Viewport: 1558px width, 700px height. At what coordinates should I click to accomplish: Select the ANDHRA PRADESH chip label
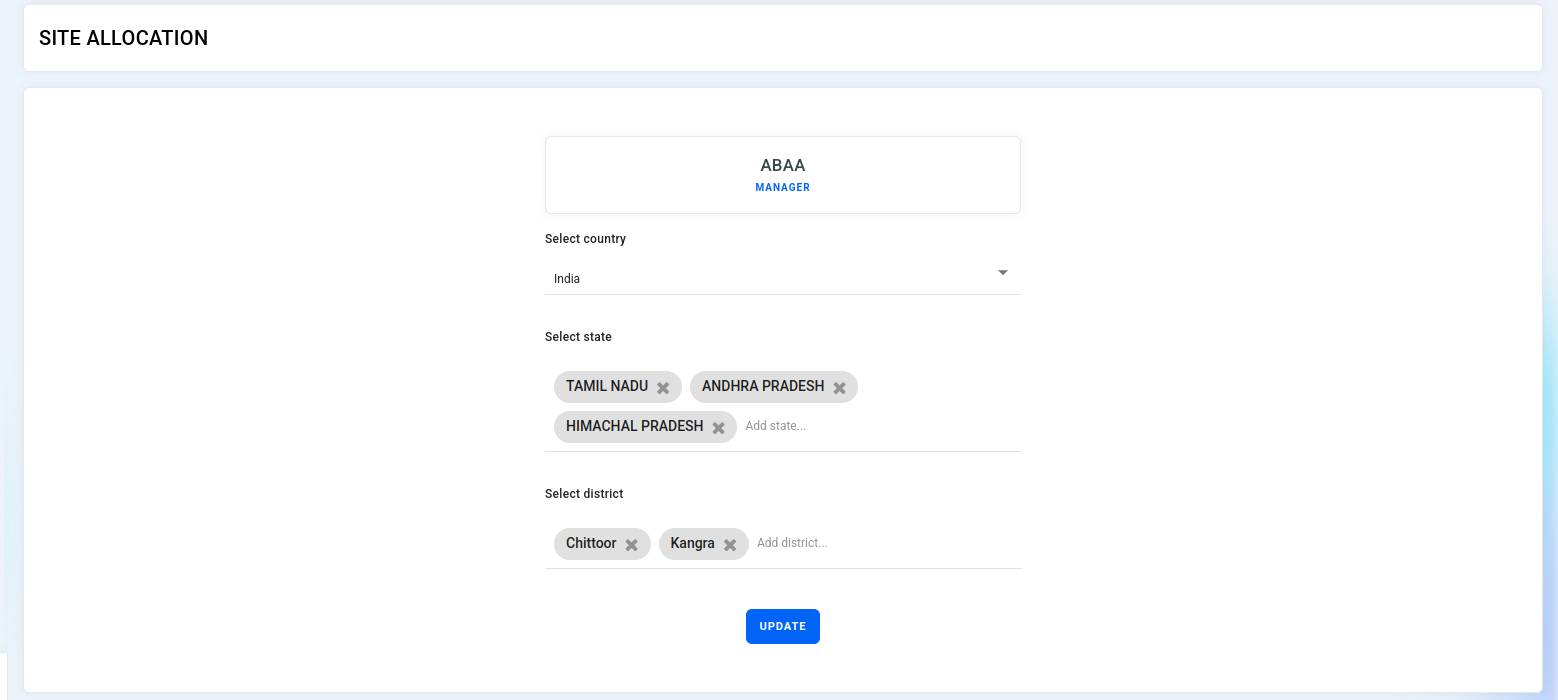763,386
